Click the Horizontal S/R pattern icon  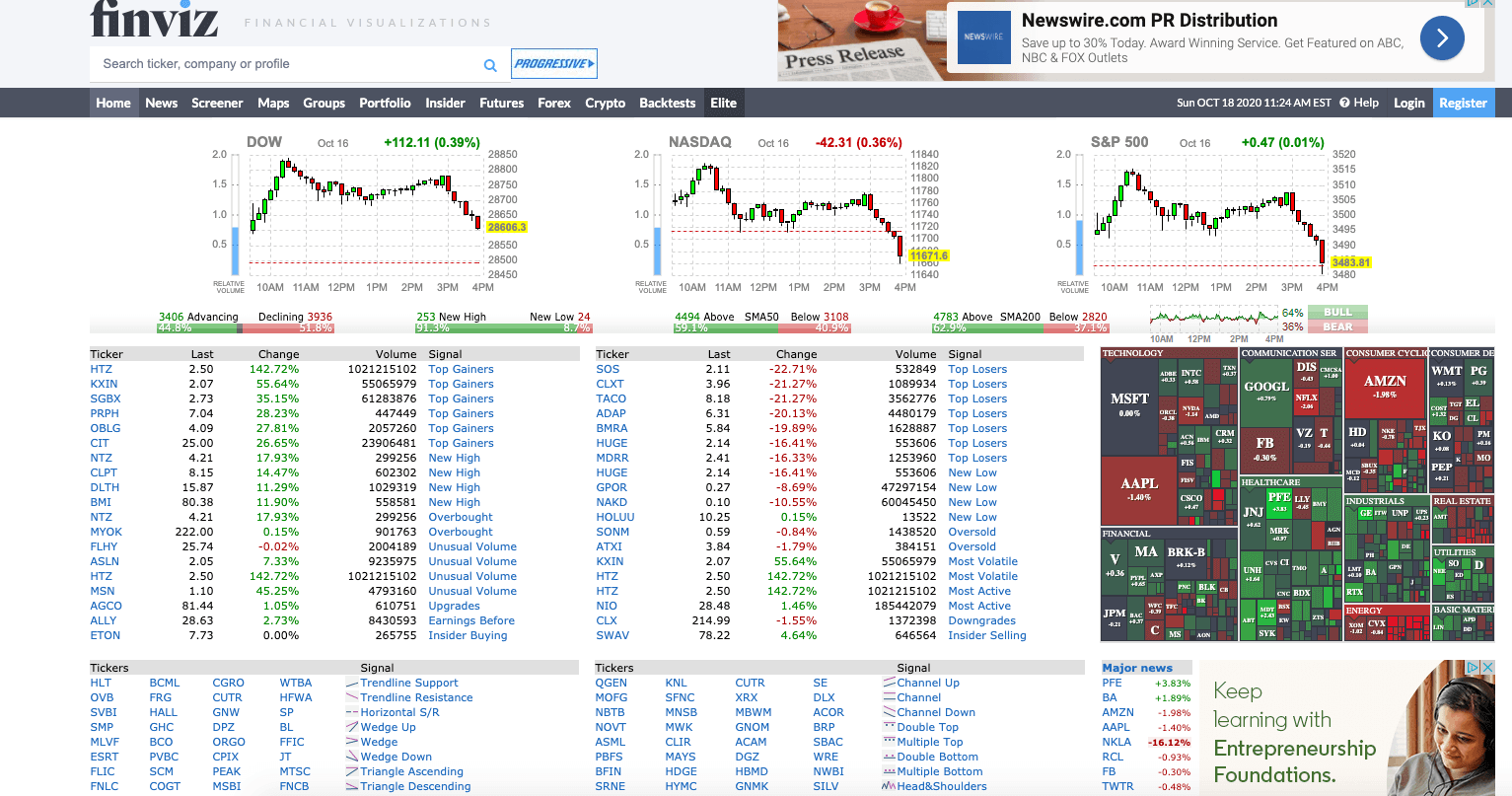click(352, 712)
